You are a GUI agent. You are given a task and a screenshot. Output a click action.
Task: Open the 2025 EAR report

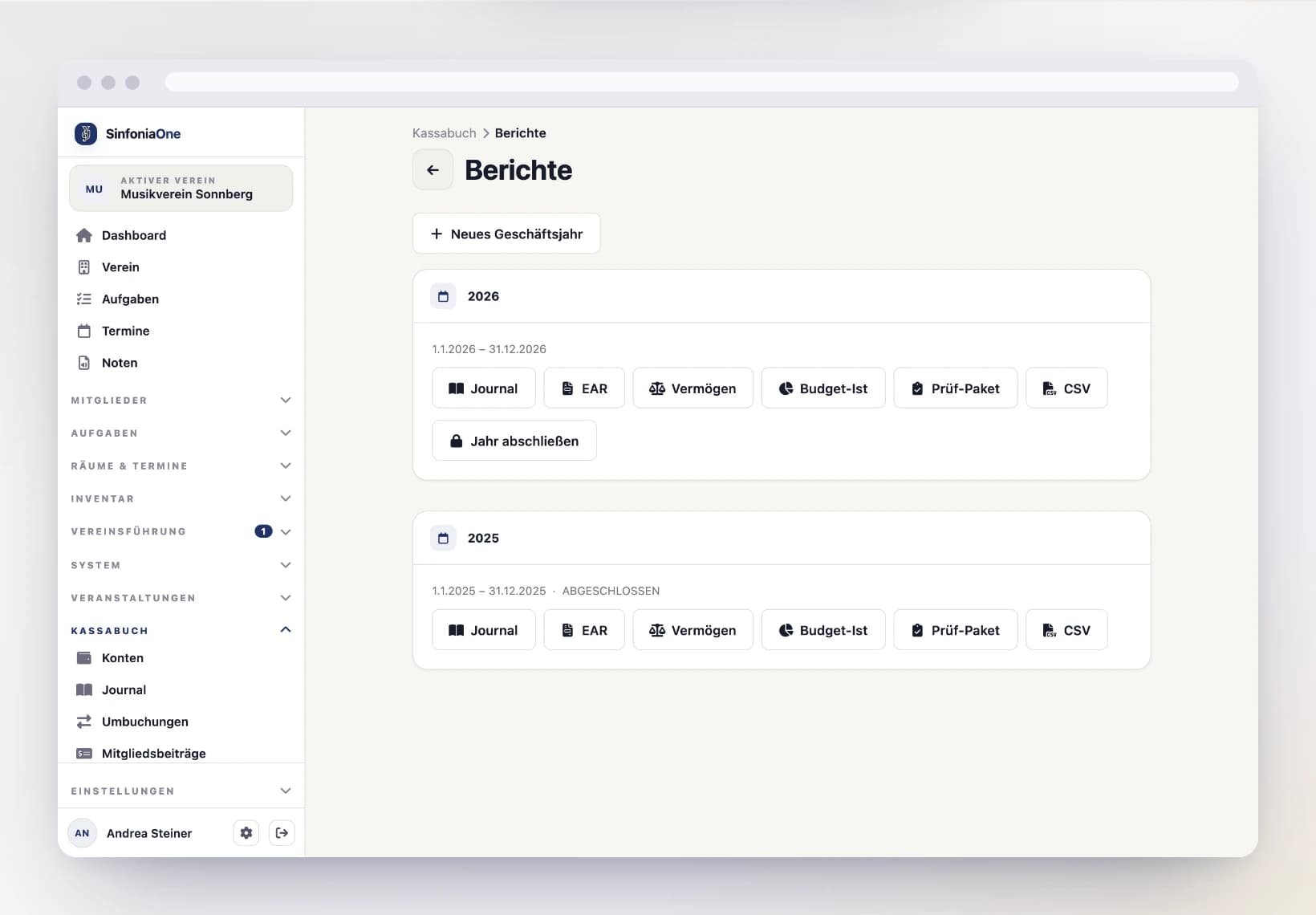click(x=584, y=630)
